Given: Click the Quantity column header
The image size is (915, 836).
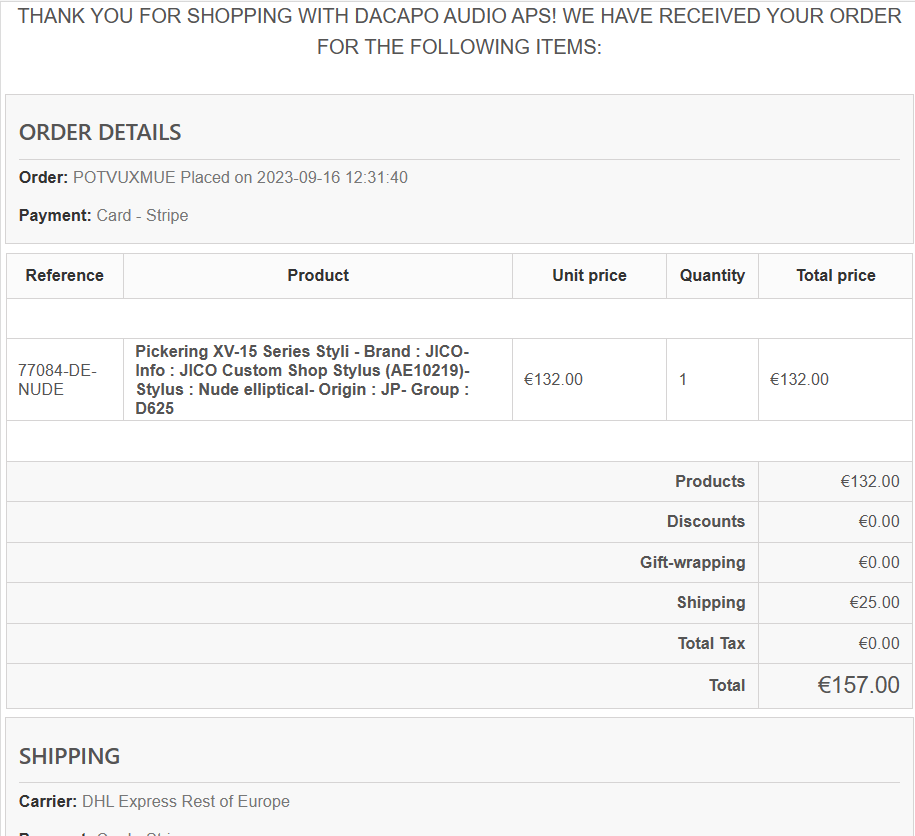Looking at the screenshot, I should coord(712,276).
